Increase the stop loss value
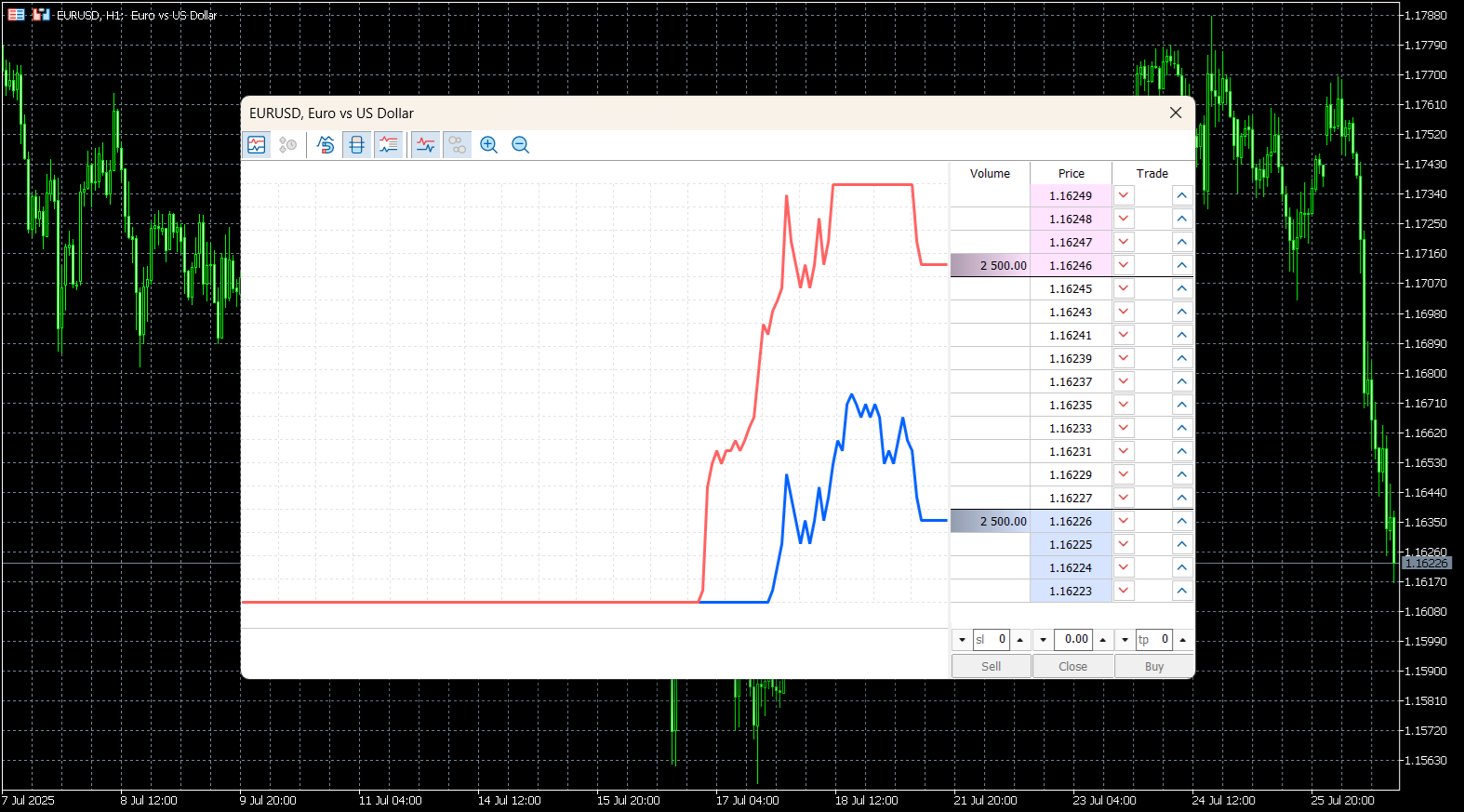 (1020, 640)
